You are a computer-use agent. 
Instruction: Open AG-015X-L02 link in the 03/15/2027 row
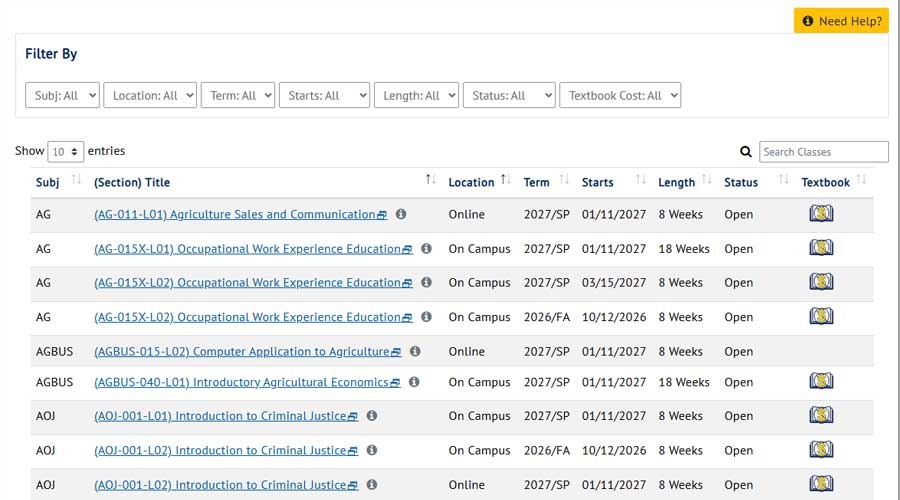[253, 282]
